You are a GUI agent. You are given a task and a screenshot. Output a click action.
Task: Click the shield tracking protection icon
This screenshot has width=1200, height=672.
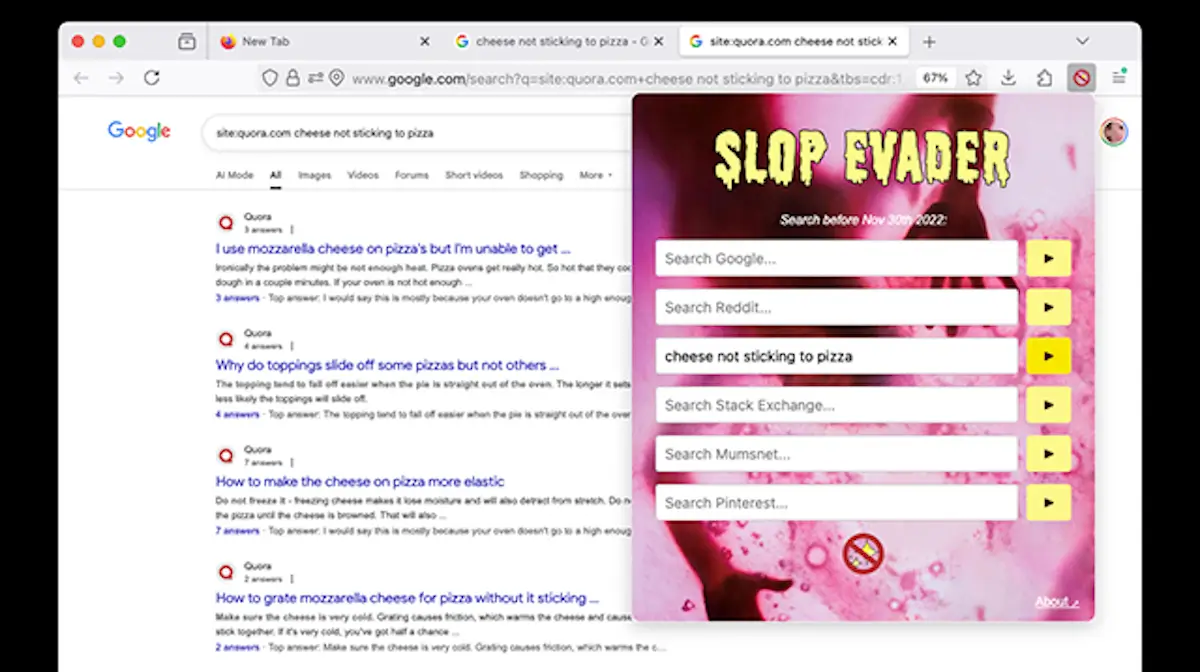tap(269, 78)
